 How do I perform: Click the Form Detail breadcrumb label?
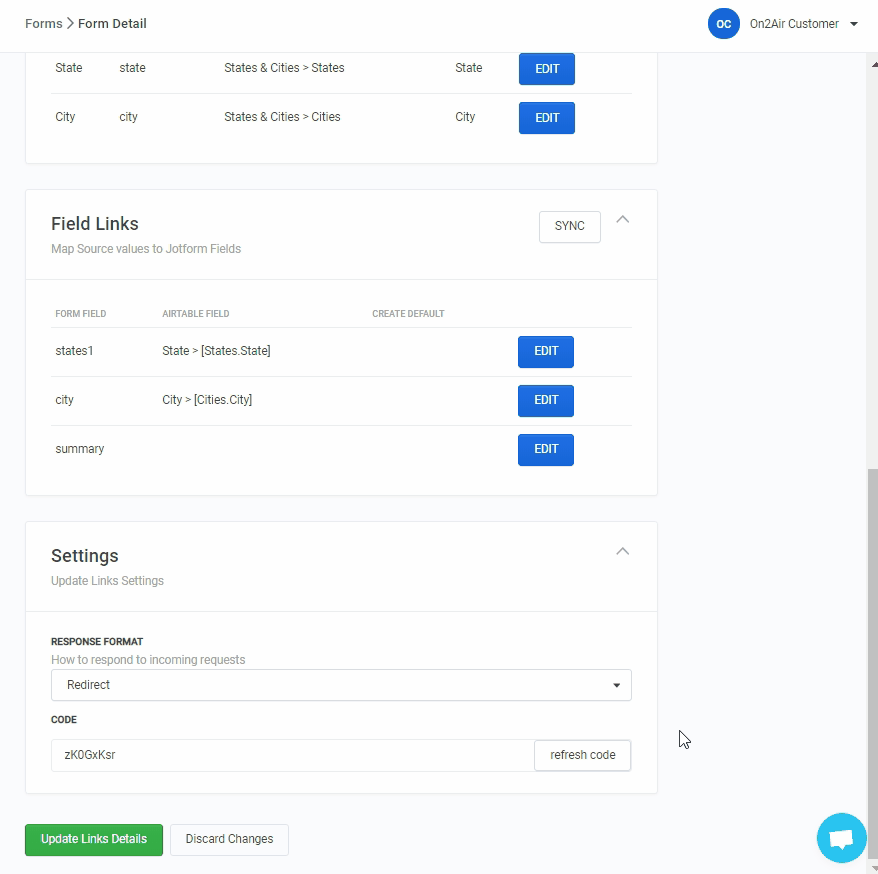point(112,23)
